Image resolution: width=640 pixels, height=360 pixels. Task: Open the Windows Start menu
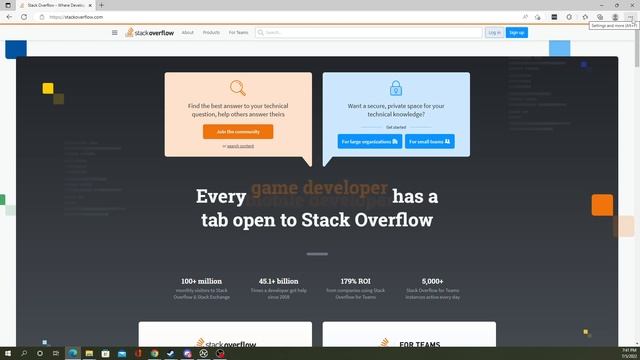pyautogui.click(x=8, y=353)
